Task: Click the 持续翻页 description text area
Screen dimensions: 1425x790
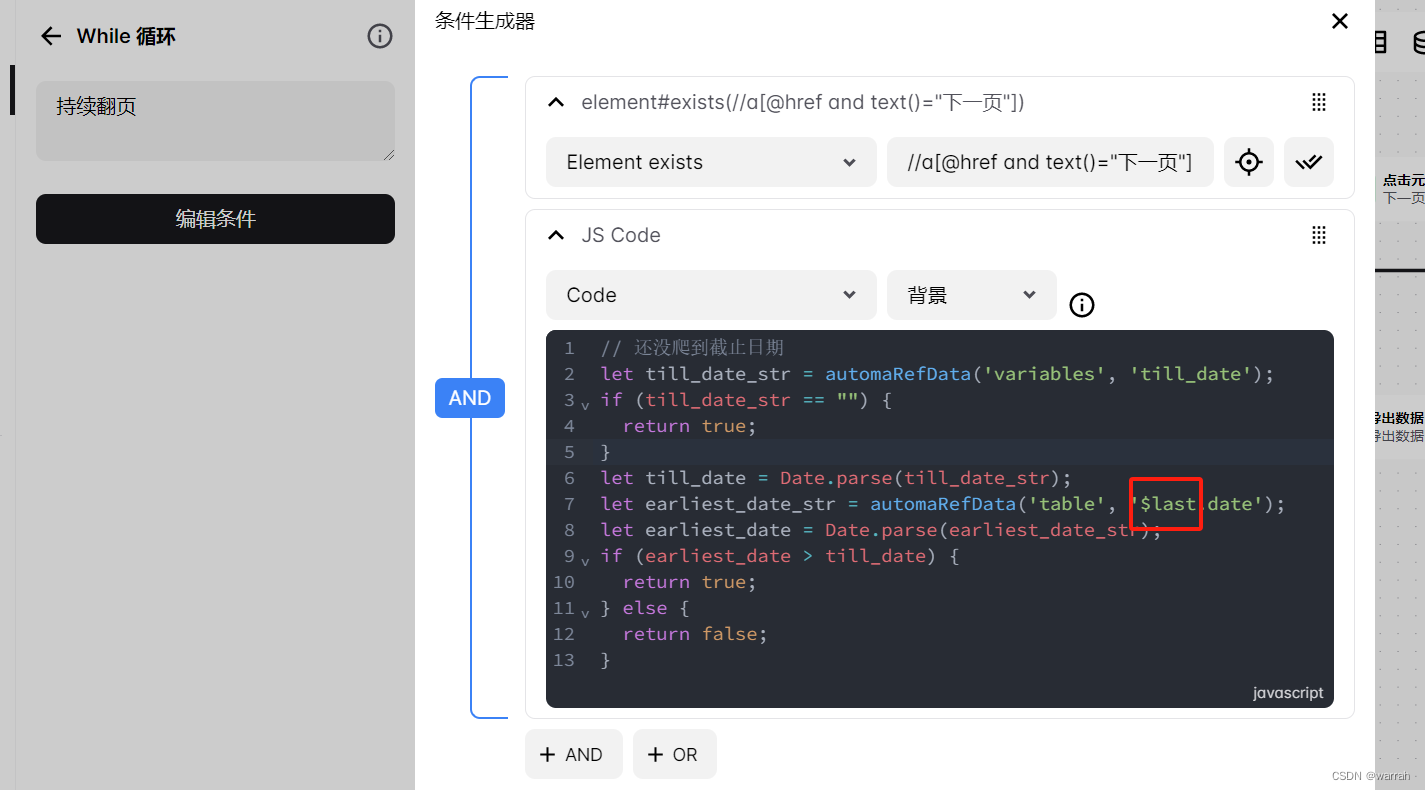Action: pyautogui.click(x=215, y=120)
